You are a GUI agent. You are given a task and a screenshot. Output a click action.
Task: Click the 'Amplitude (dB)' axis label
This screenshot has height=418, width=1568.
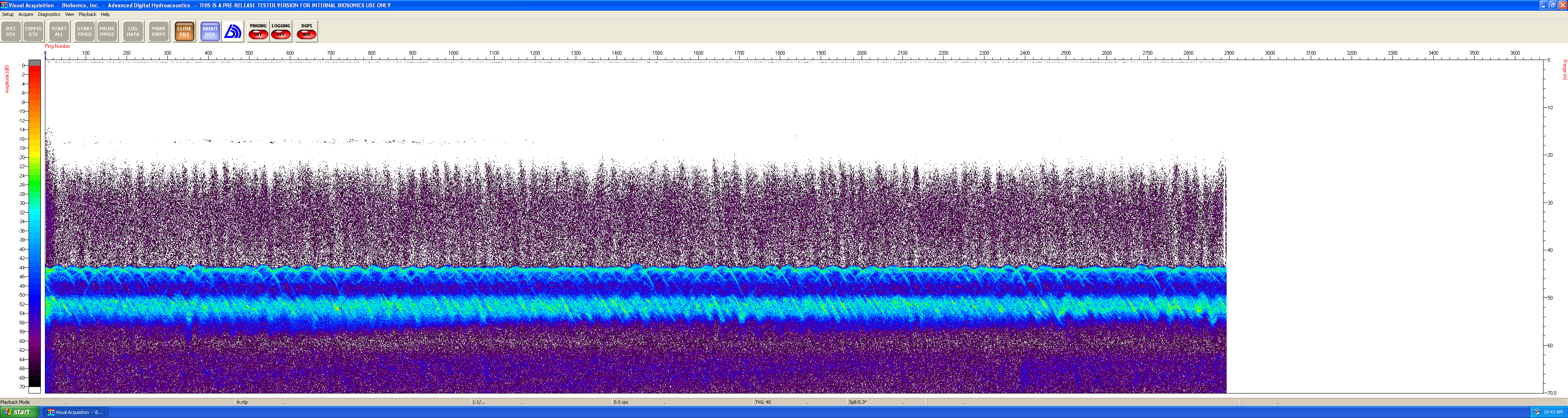pyautogui.click(x=7, y=79)
